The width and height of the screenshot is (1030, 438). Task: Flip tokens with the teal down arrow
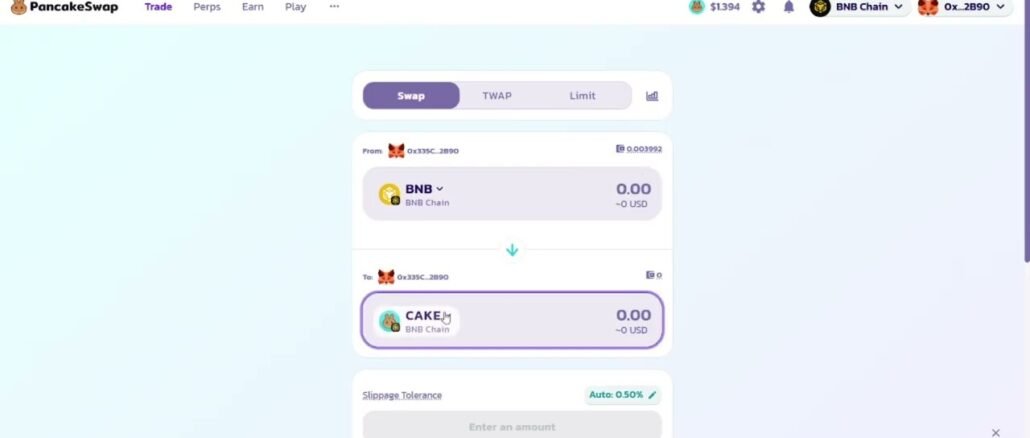click(512, 250)
